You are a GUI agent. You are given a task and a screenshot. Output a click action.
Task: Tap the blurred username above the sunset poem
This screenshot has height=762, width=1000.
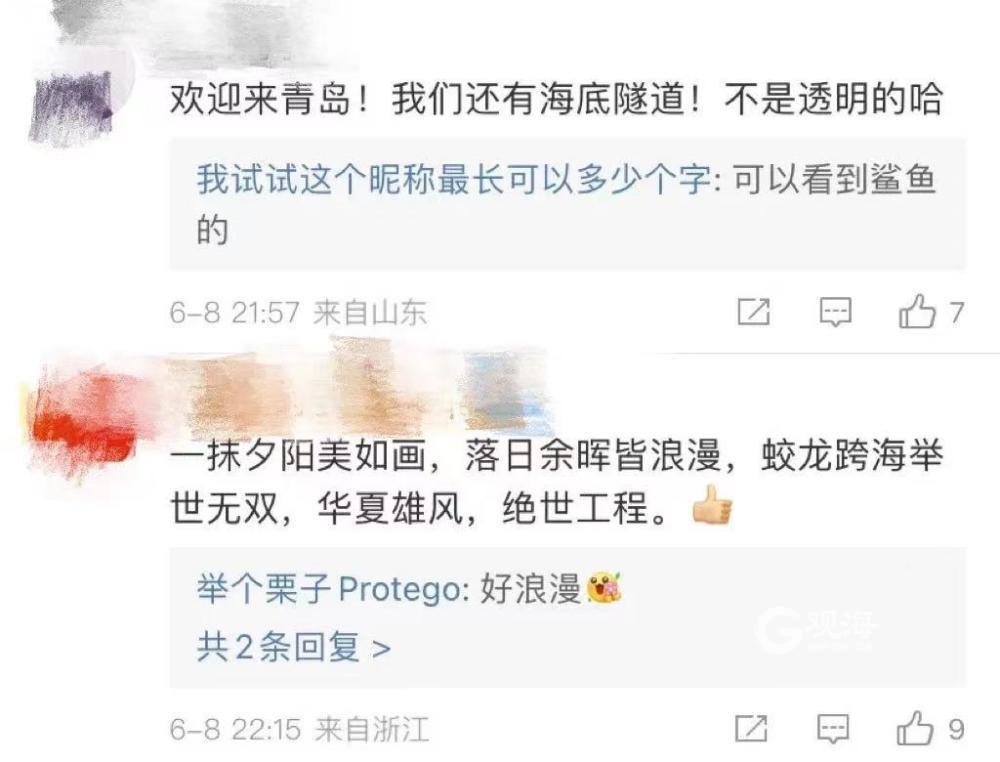(x=357, y=389)
